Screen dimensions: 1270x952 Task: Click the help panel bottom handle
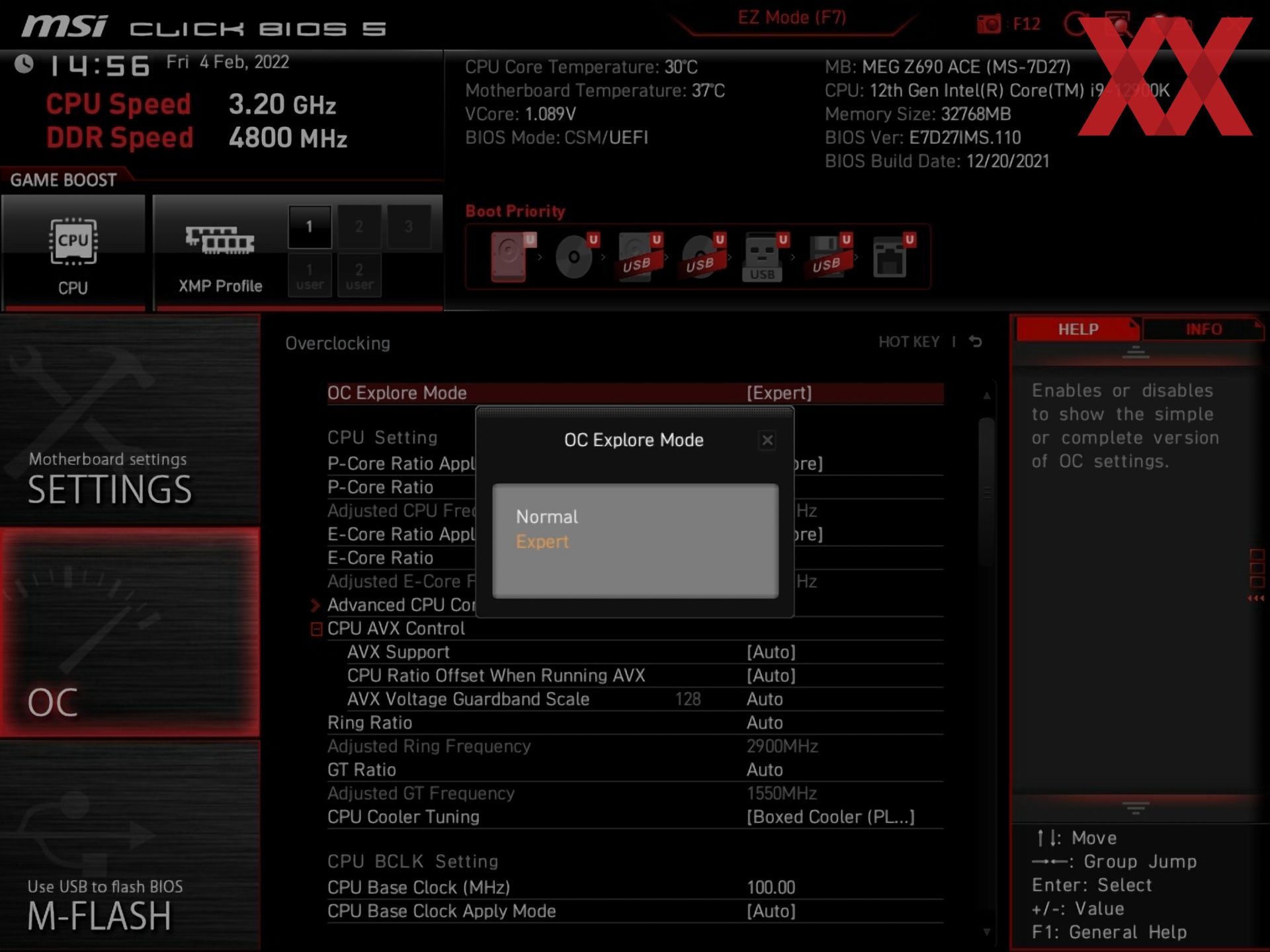tap(1136, 809)
